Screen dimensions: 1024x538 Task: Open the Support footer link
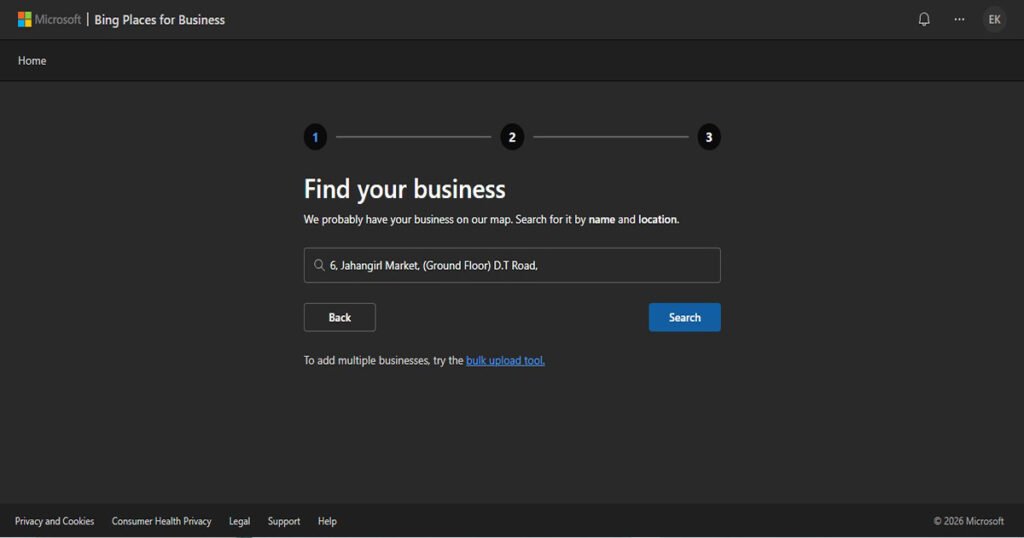coord(284,521)
